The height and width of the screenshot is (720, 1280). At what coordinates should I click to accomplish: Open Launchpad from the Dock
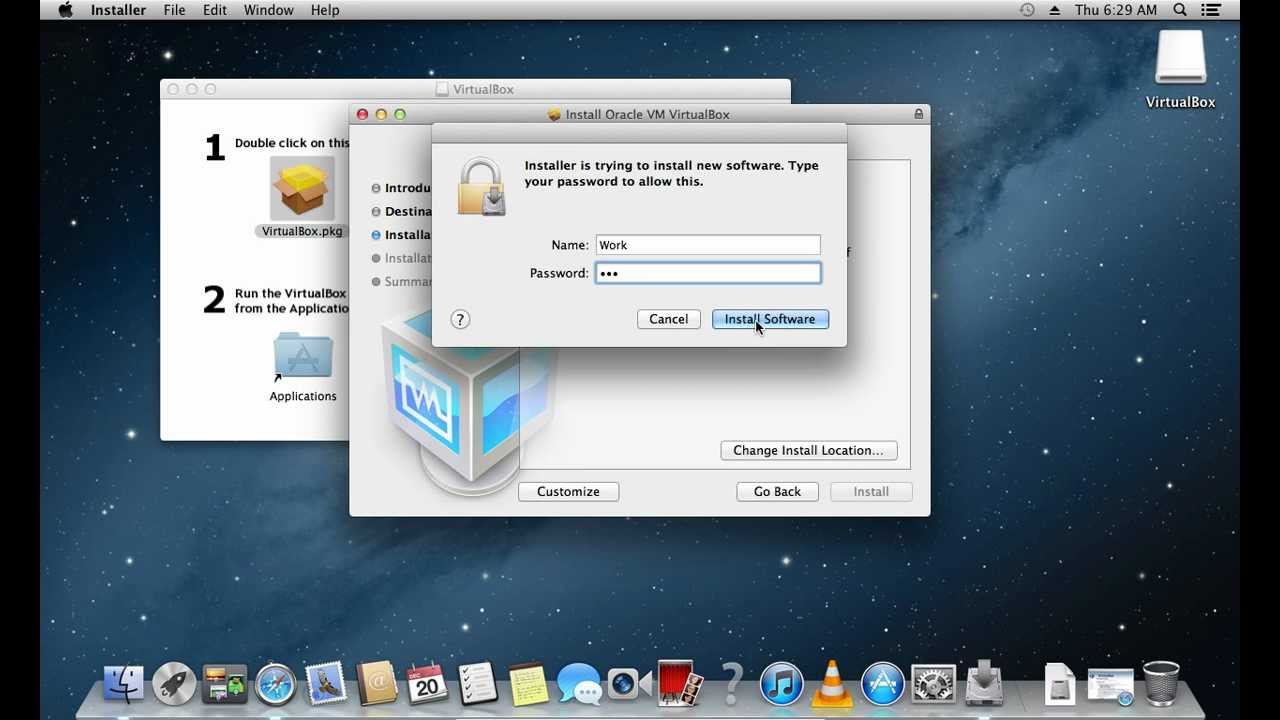pos(174,684)
